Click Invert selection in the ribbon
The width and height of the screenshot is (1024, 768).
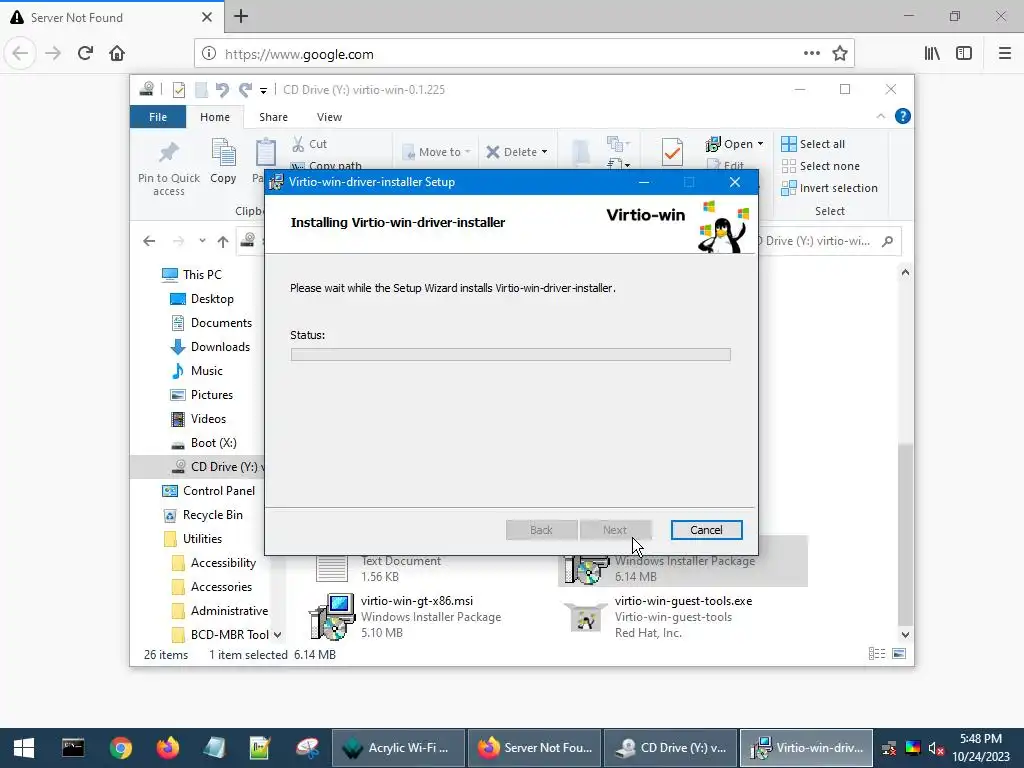[x=829, y=188]
